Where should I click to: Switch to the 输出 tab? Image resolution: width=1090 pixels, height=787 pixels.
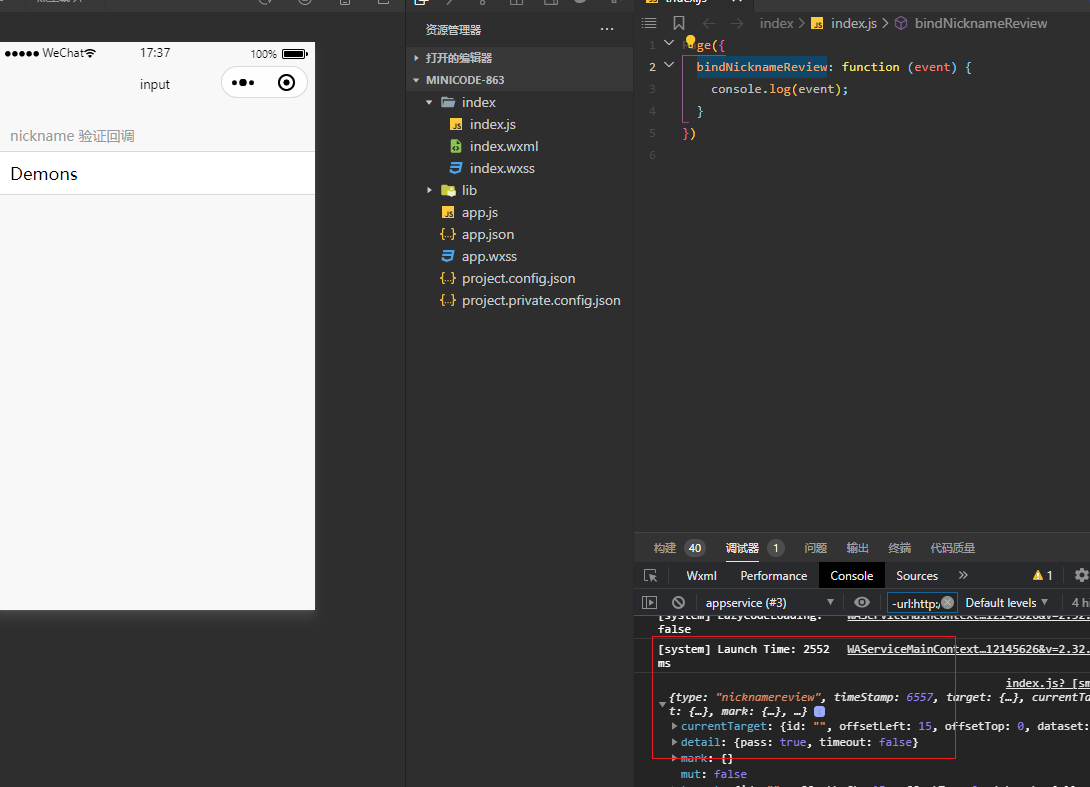pyautogui.click(x=857, y=548)
